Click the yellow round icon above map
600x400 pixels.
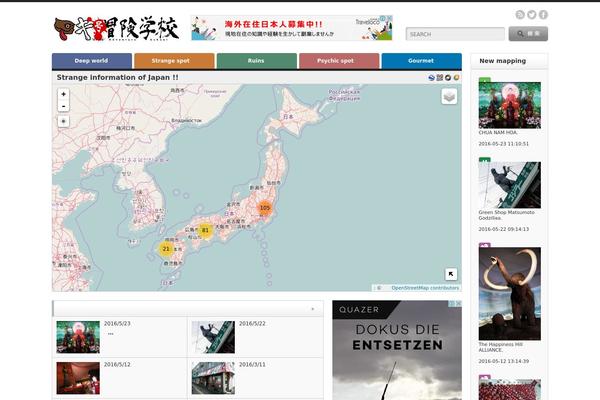point(456,78)
